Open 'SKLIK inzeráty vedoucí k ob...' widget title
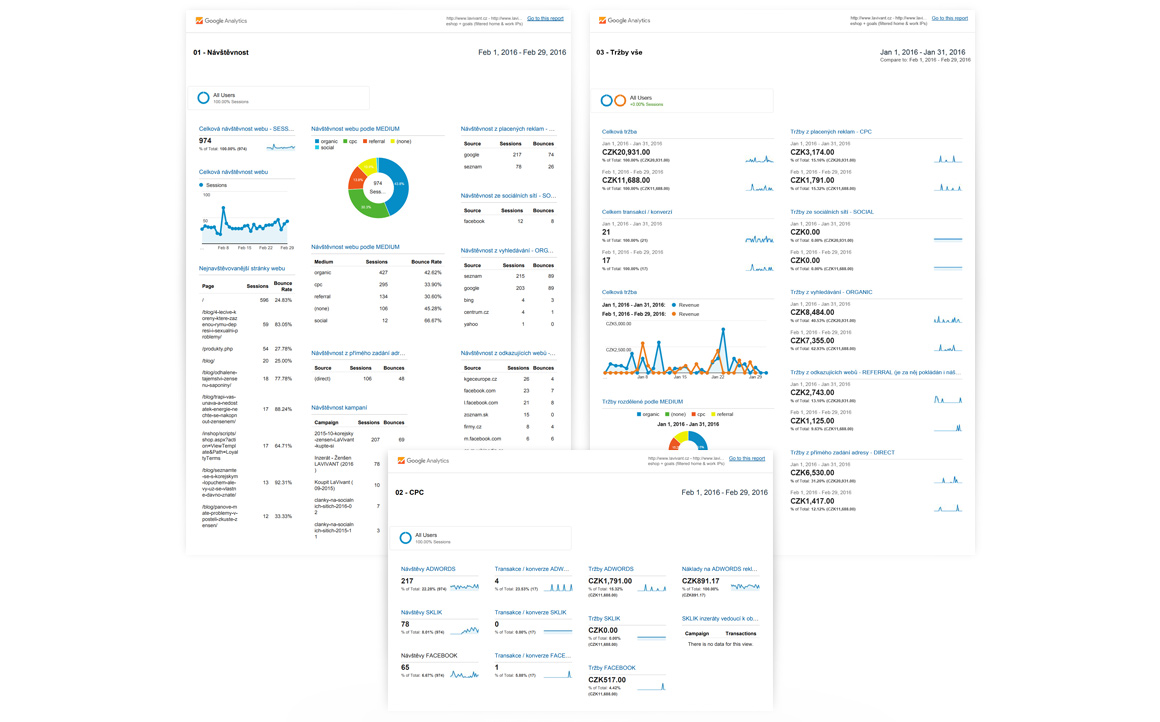1160x722 pixels. click(720, 618)
